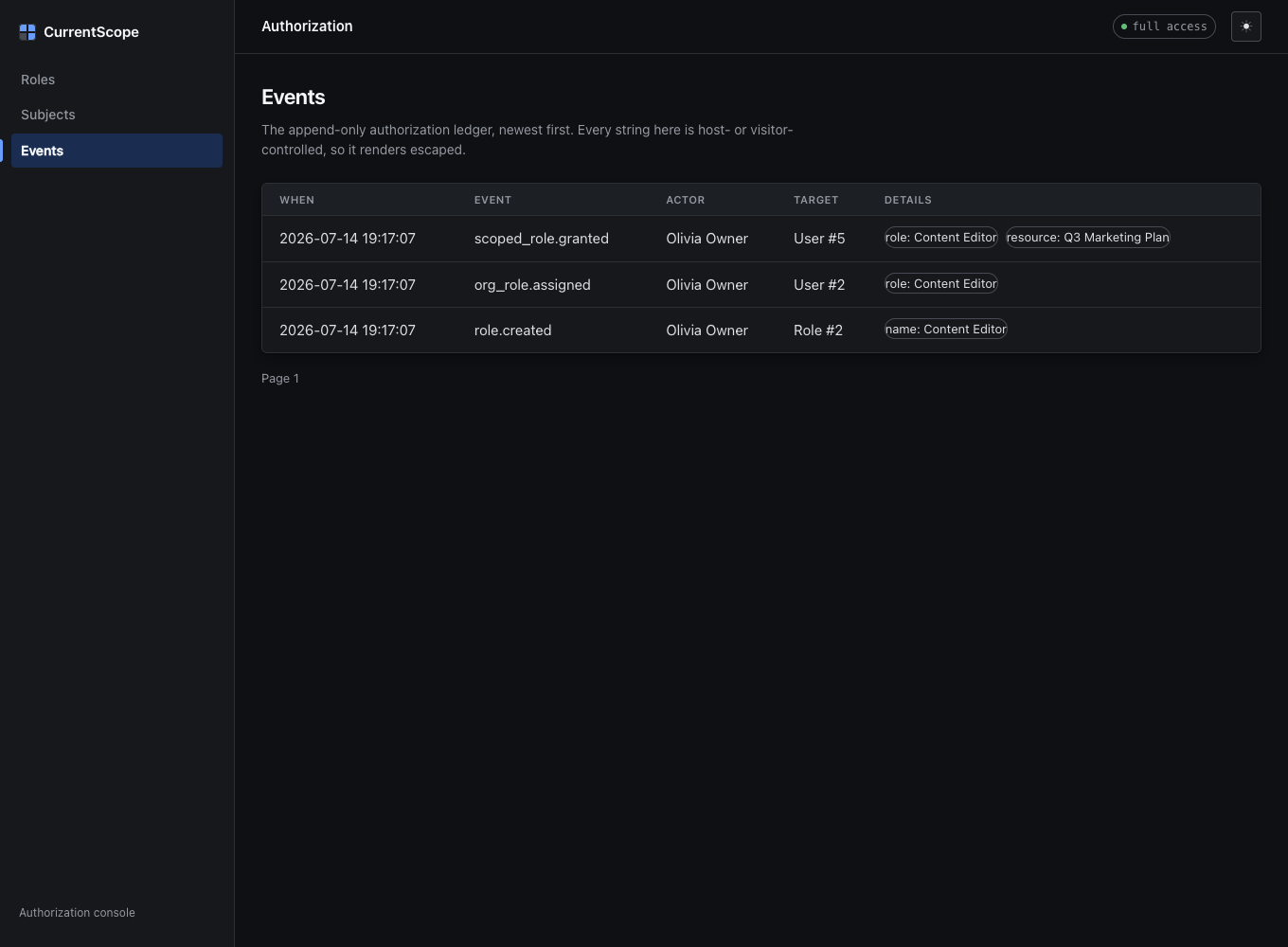Click Olivia Owner in role.created row
Screen dimensions: 1288x947
click(707, 331)
